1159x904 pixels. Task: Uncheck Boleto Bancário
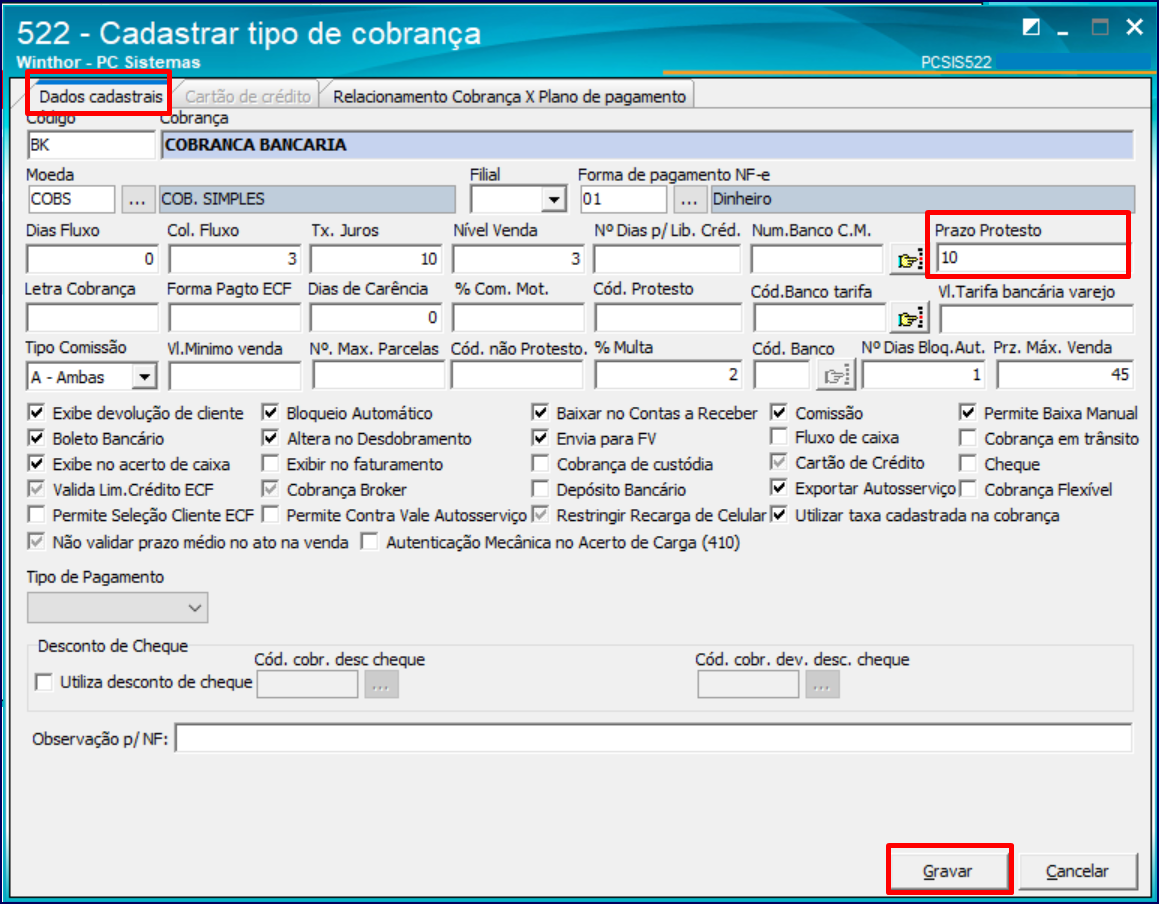pos(35,438)
